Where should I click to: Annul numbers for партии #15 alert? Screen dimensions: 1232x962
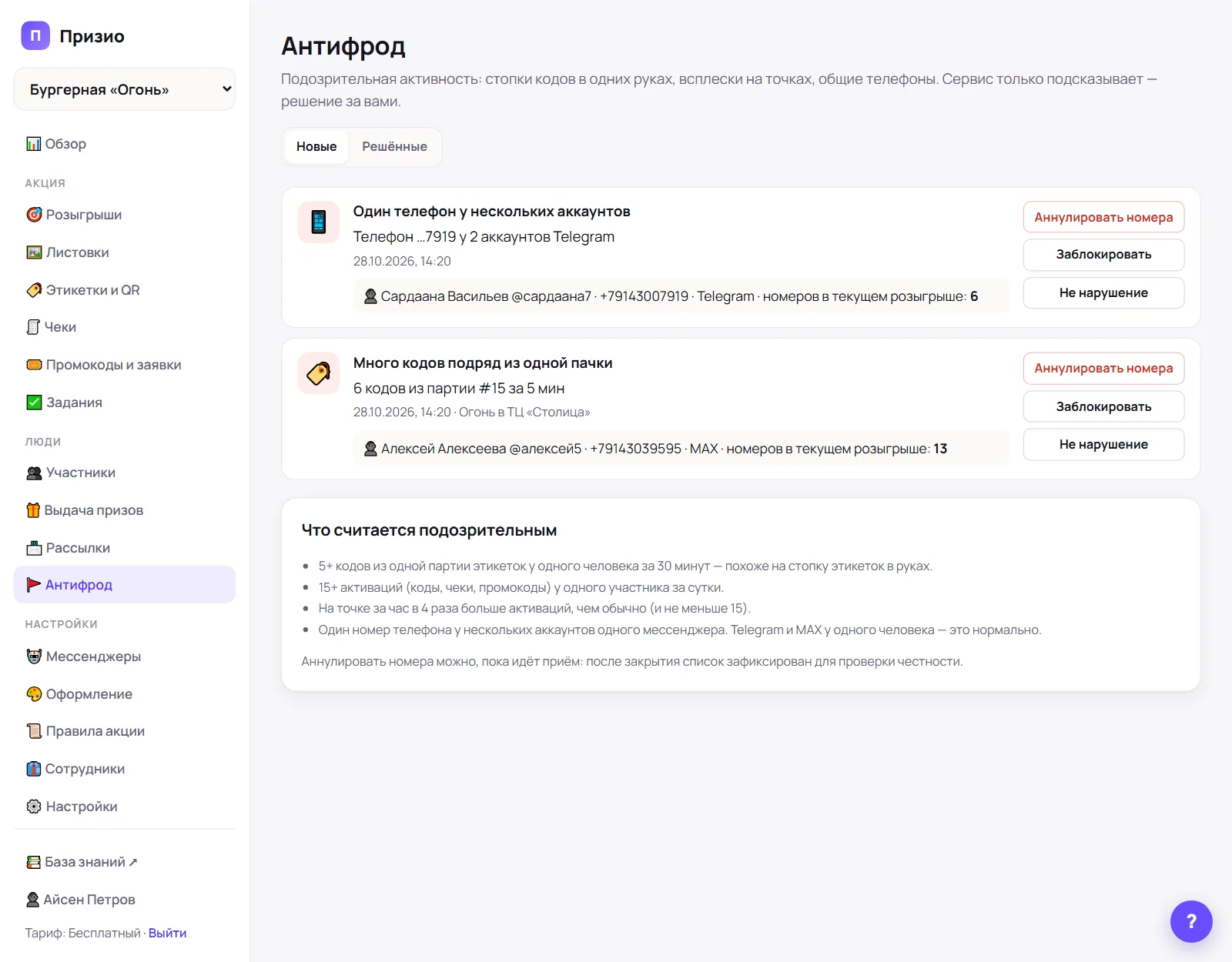(1103, 369)
